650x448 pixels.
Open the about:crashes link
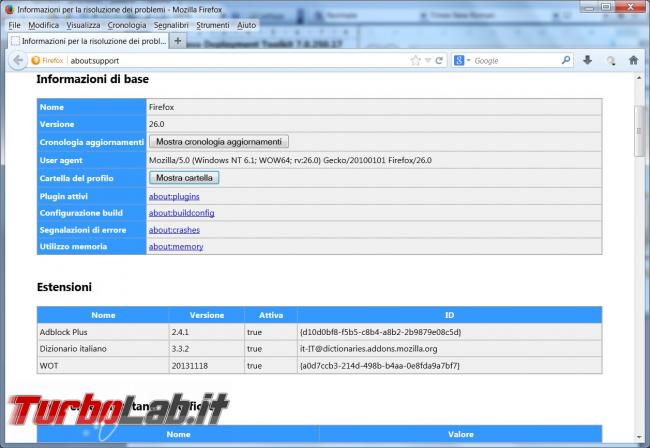[x=174, y=230]
